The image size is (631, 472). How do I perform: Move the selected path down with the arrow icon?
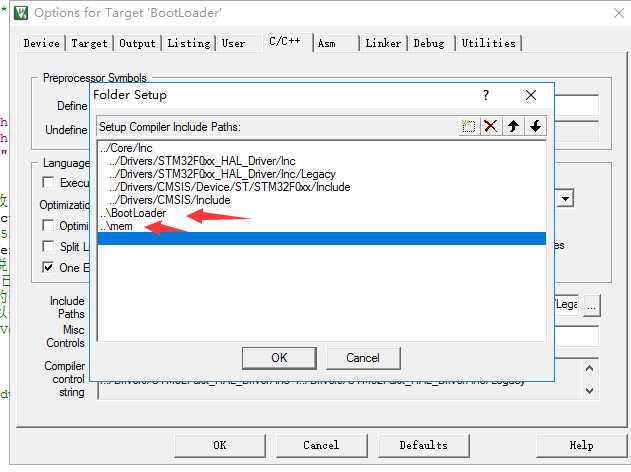tap(535, 127)
